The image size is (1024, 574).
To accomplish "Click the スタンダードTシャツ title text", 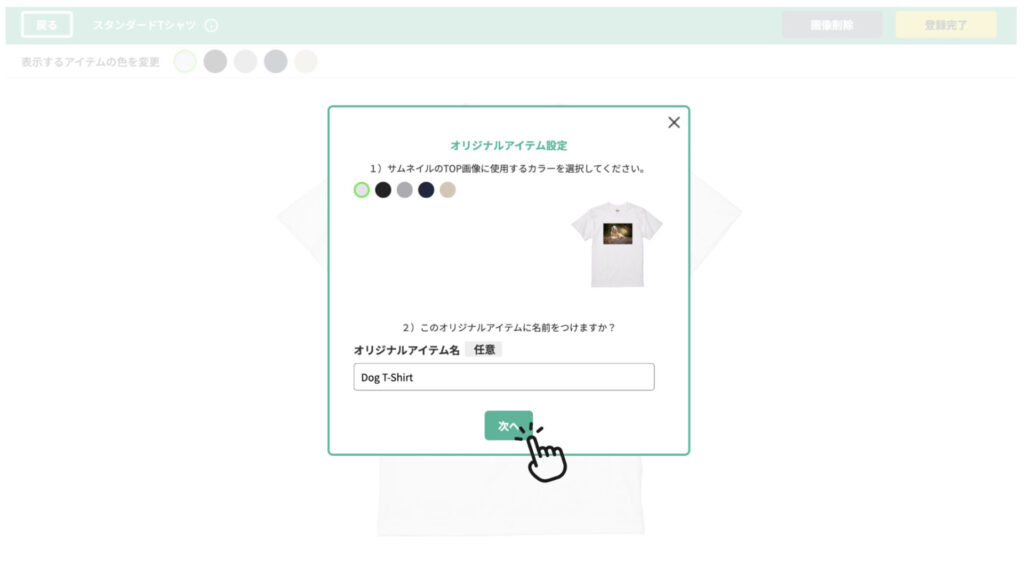I will [x=144, y=25].
